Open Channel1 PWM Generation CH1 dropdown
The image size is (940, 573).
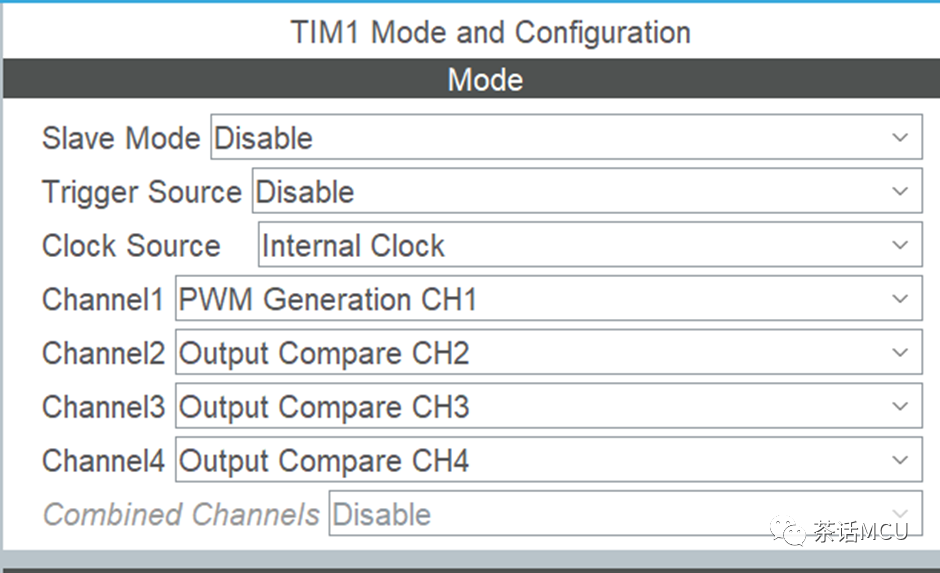pyautogui.click(x=549, y=298)
